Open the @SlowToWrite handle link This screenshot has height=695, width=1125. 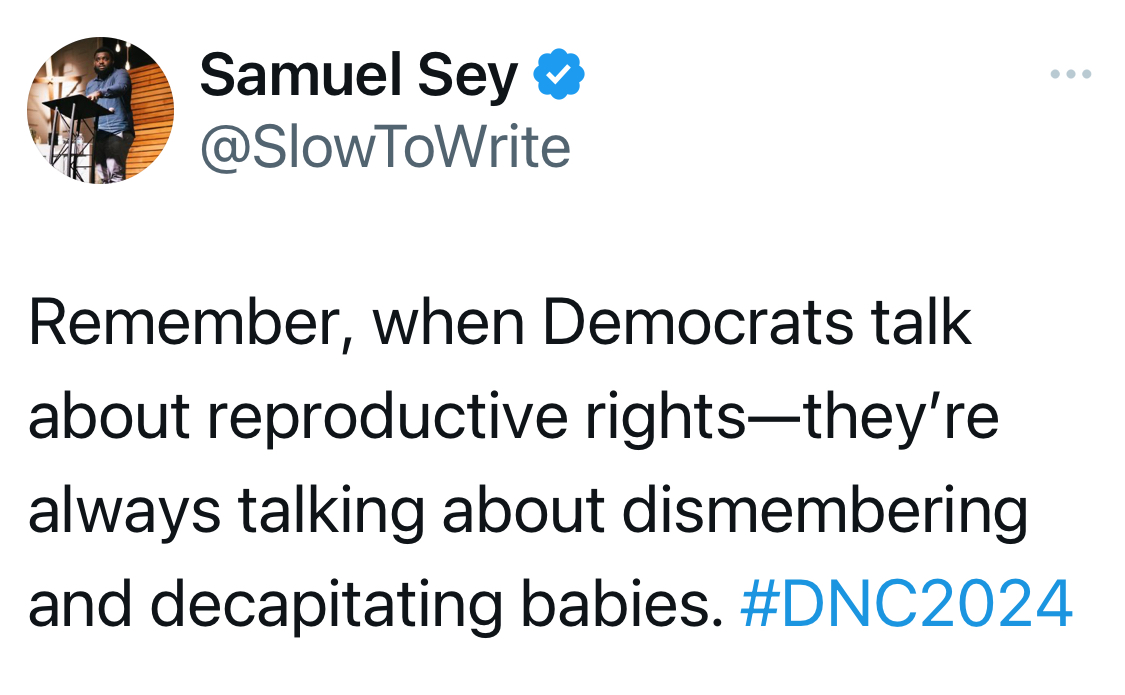click(x=385, y=148)
